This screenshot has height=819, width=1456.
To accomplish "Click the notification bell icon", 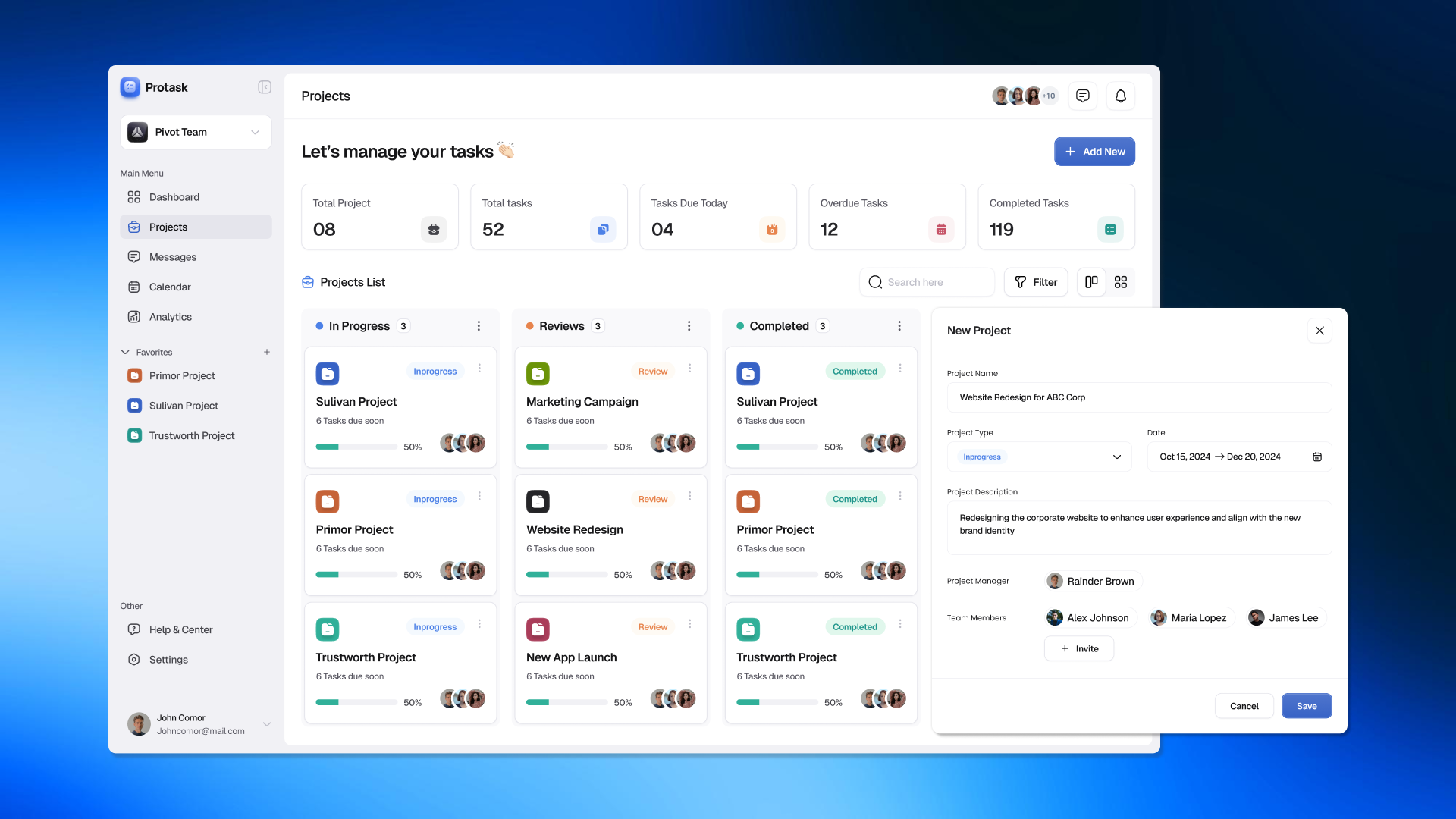I will coord(1120,96).
